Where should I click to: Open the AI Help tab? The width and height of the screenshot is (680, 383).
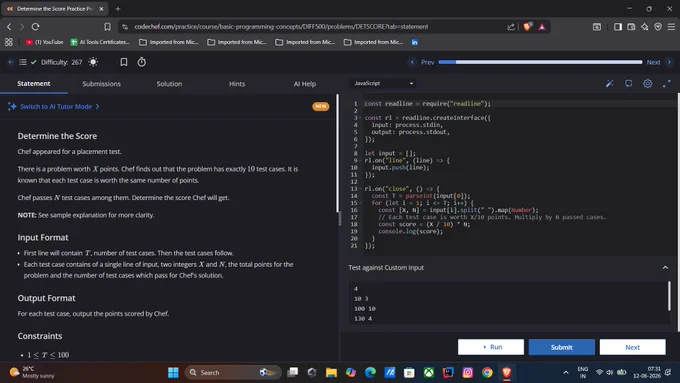[304, 84]
